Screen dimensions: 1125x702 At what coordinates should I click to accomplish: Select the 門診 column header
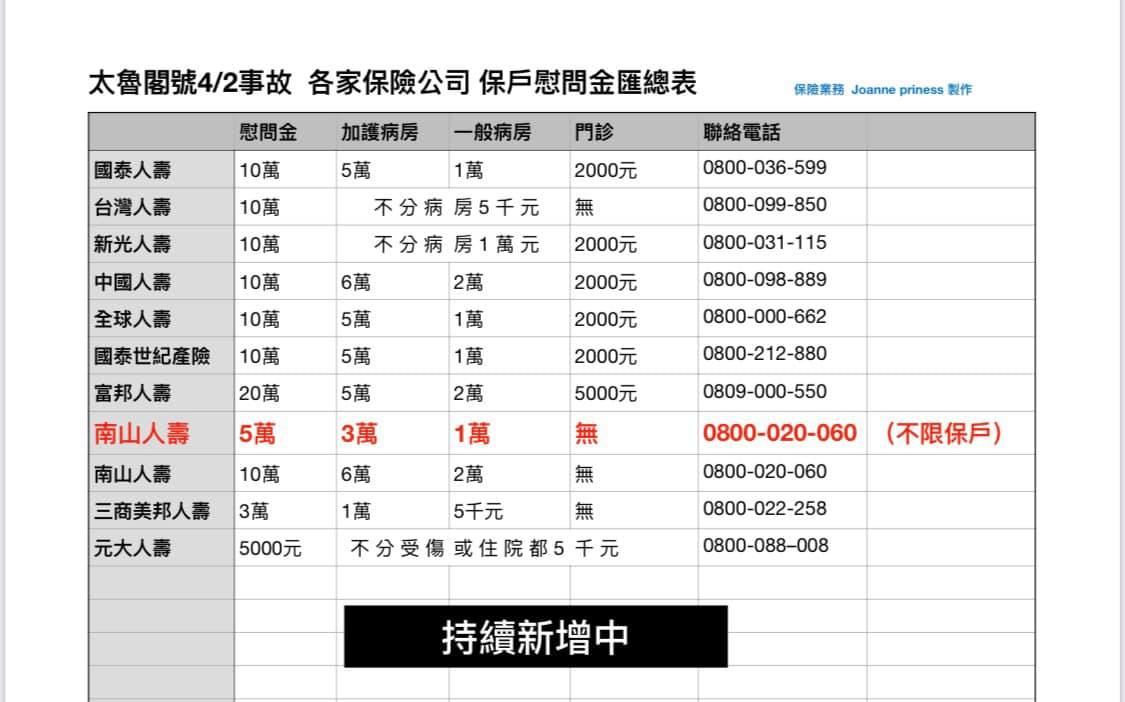pyautogui.click(x=594, y=132)
